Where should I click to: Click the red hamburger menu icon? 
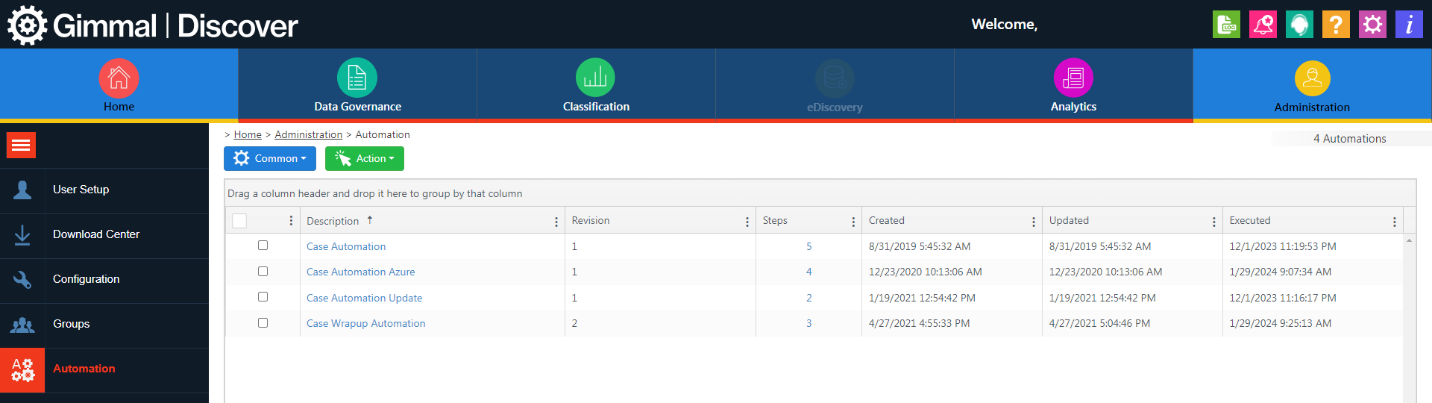tap(22, 145)
